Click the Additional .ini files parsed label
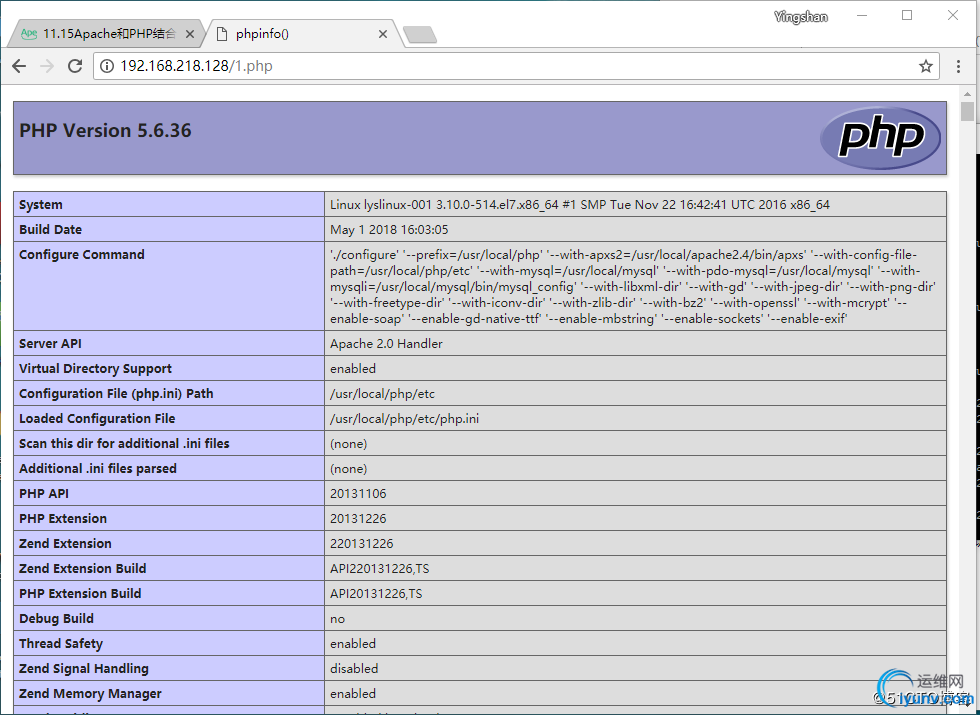The height and width of the screenshot is (715, 980). point(98,468)
